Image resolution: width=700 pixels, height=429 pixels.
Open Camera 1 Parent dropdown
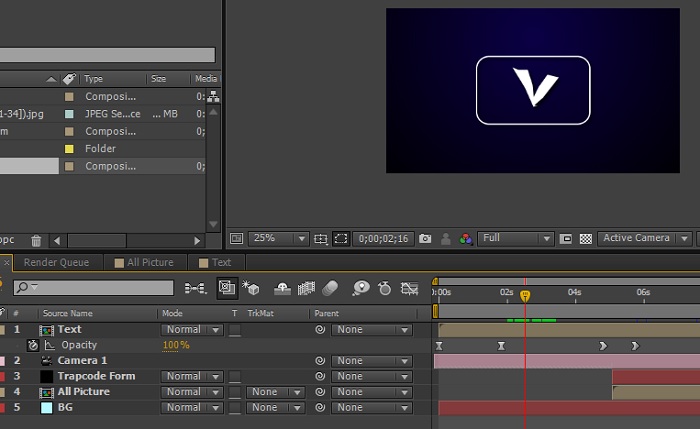tap(372, 361)
